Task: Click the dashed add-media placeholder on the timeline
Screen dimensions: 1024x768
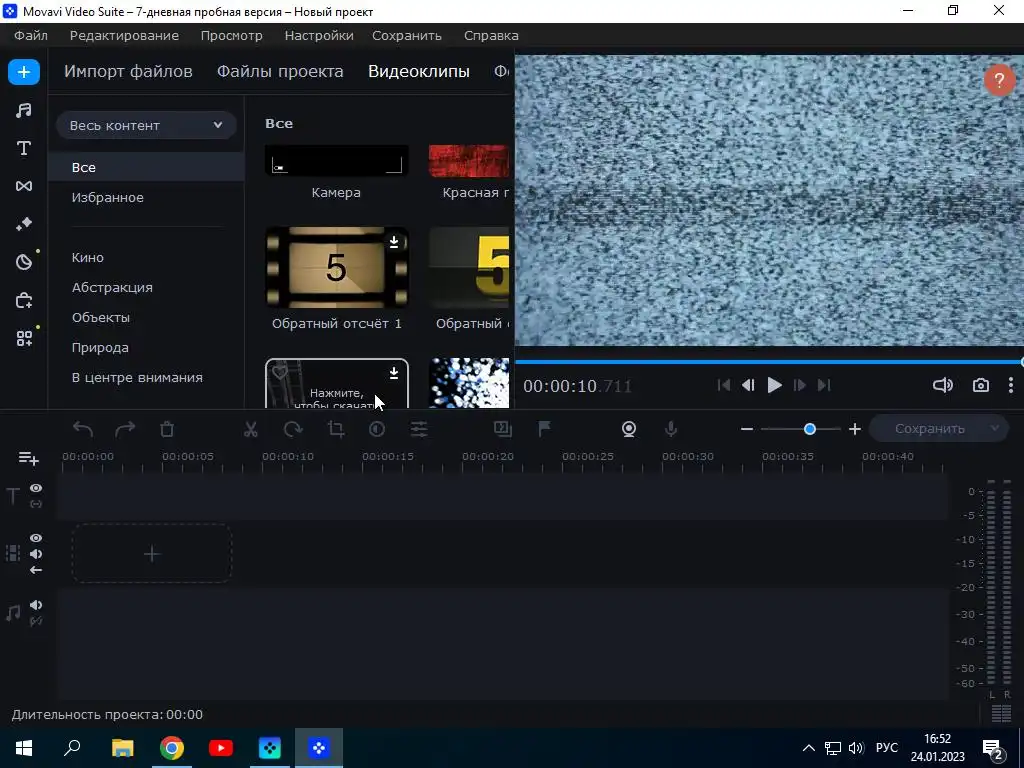Action: (x=152, y=554)
